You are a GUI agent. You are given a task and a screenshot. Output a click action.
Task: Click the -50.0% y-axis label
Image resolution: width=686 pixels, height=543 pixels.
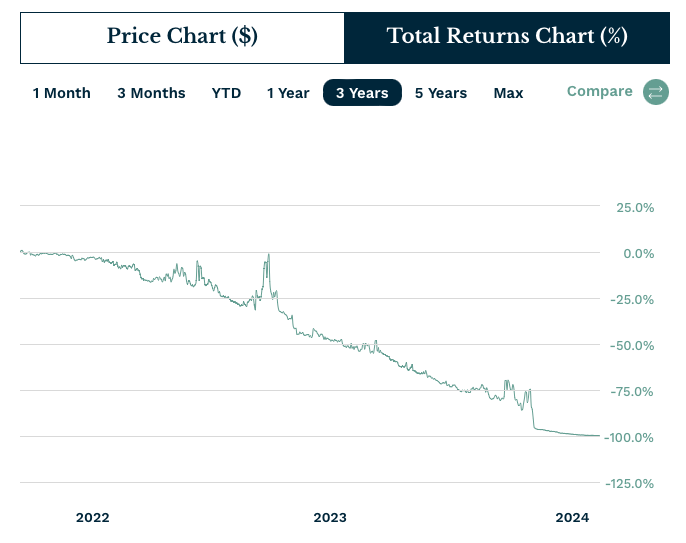tap(632, 345)
